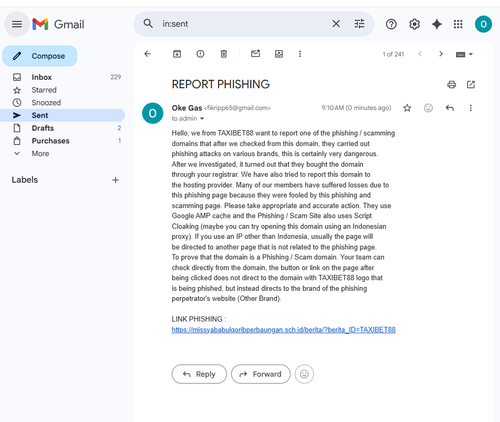Screen dimensions: 500x422
Task: Mark the email as unread
Action: (x=255, y=54)
